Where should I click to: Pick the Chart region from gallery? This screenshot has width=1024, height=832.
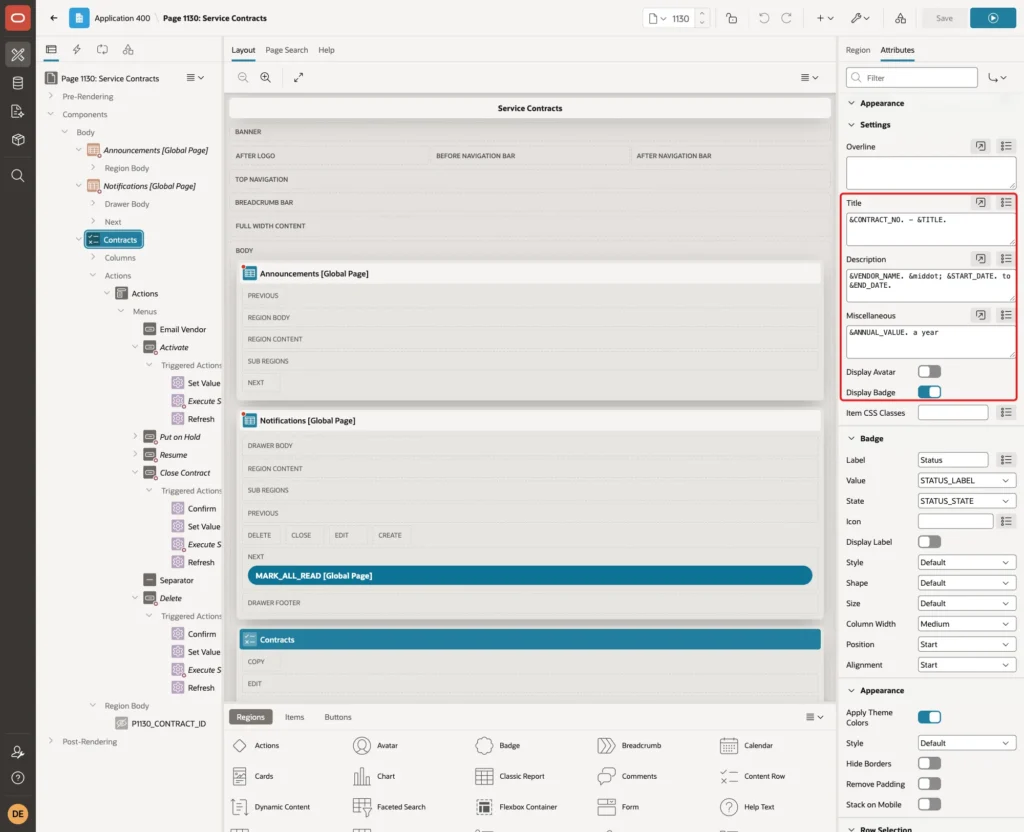click(374, 776)
